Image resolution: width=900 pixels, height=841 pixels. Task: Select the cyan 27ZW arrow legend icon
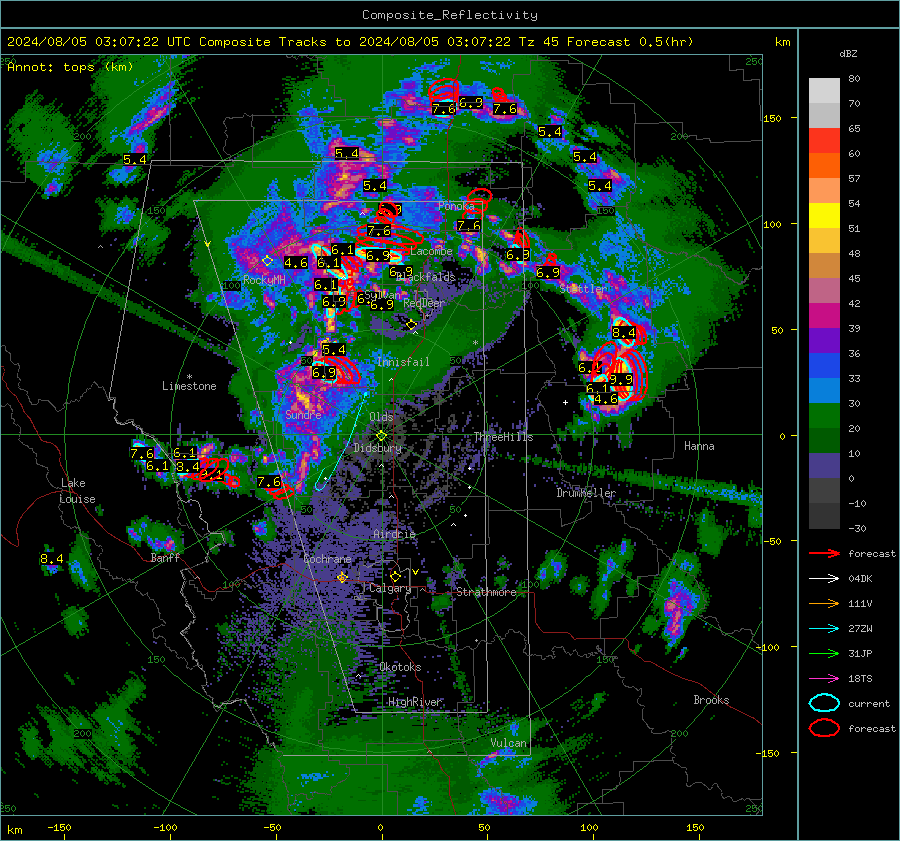point(824,629)
